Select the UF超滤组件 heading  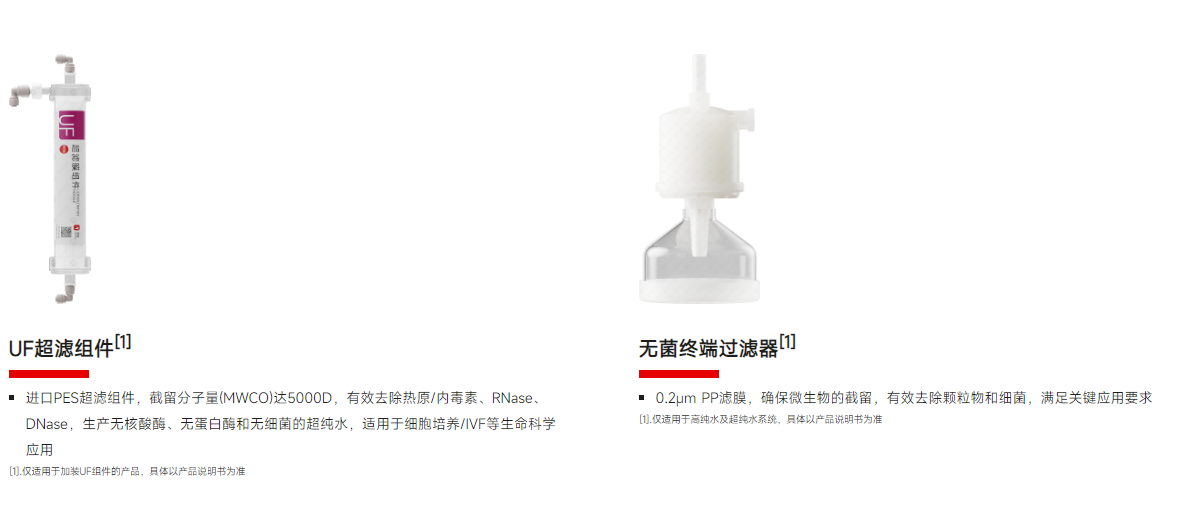point(62,349)
